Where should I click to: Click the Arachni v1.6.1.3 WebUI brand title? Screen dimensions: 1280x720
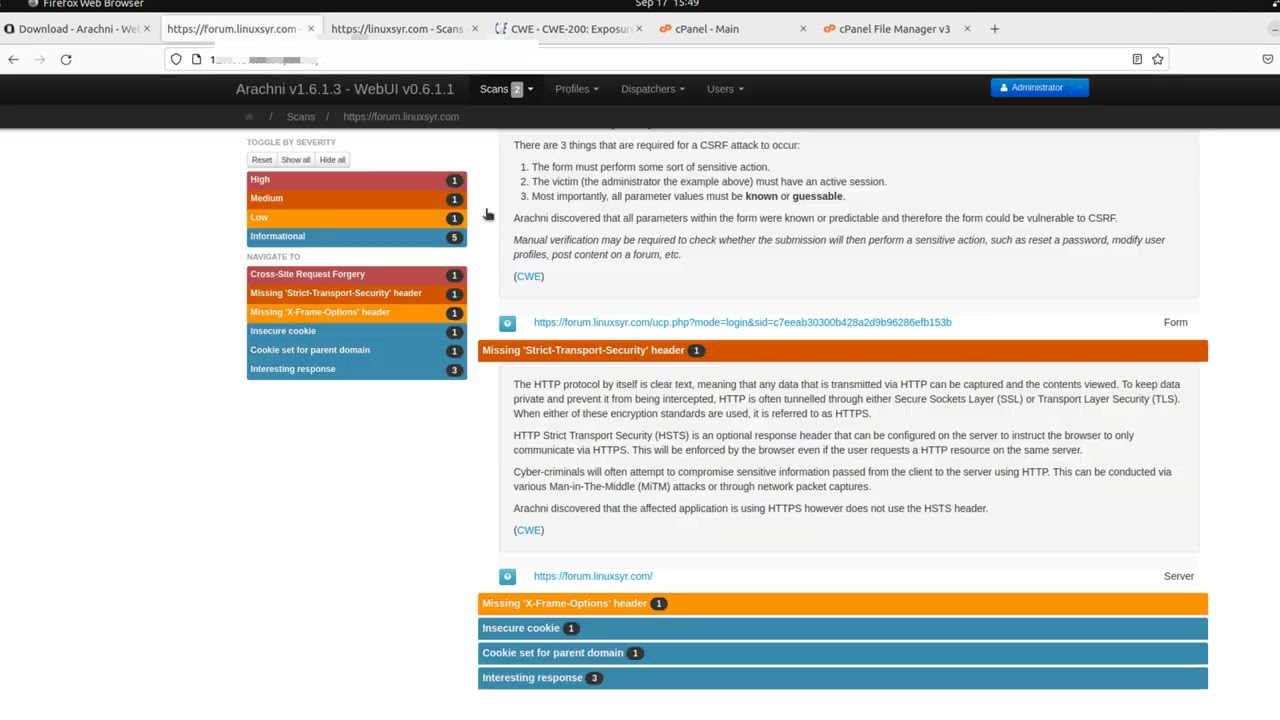click(345, 89)
